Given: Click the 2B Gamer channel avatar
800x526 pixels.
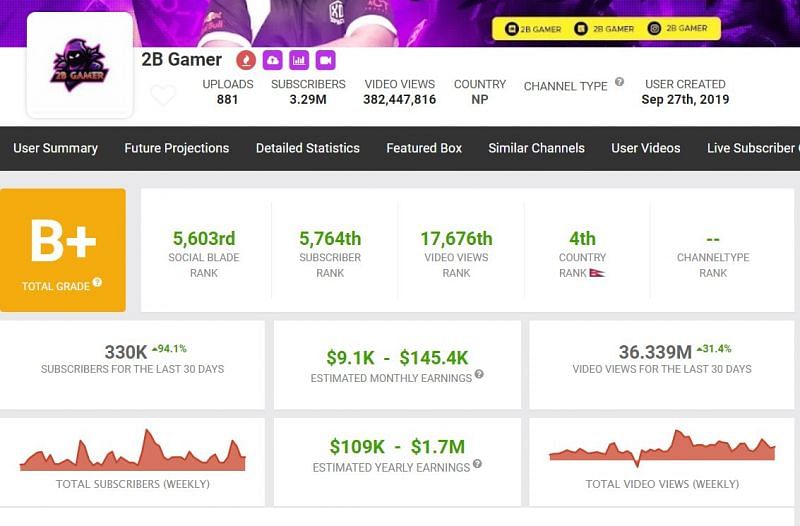Looking at the screenshot, I should pos(80,66).
